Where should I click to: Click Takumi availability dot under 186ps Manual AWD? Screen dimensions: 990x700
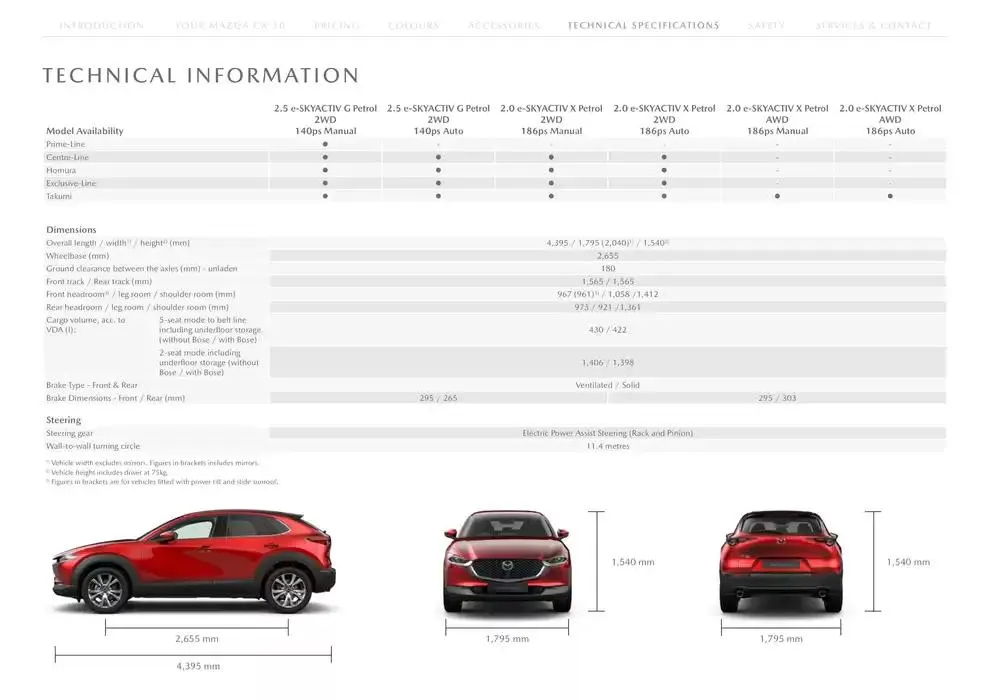click(776, 195)
